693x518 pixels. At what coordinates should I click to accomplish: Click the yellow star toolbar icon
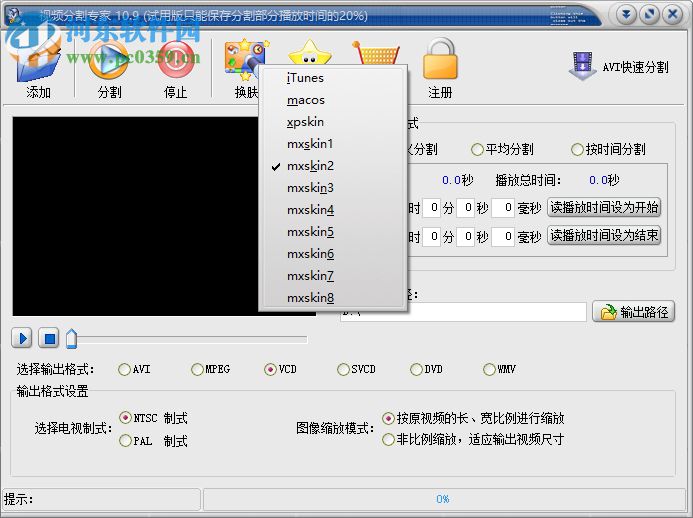[310, 52]
